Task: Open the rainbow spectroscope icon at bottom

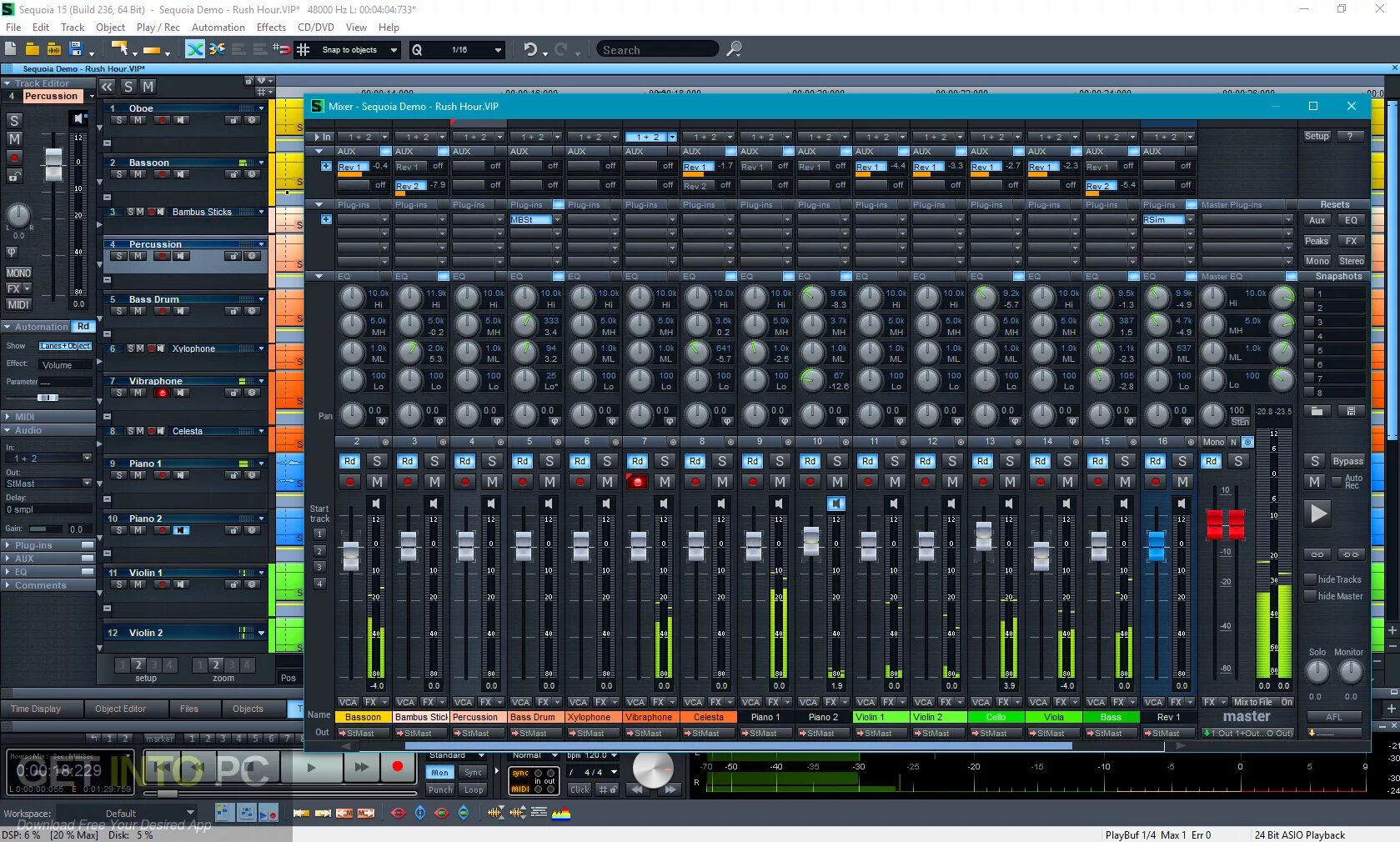Action: tap(561, 813)
